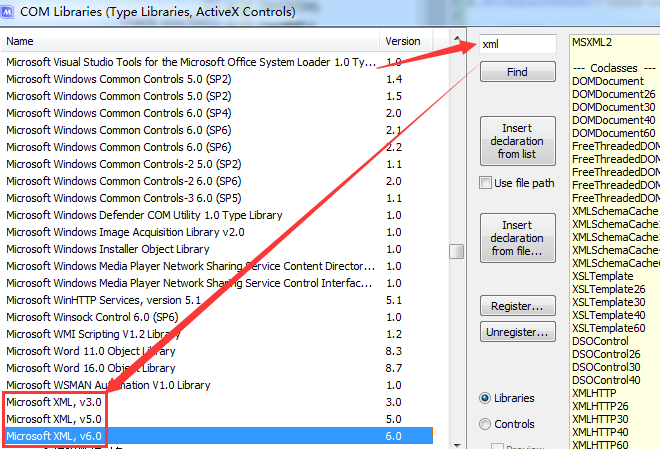Screen dimensions: 660x449
Task: Select Microsoft Word 11.0 Object Library
Action: coord(217,351)
